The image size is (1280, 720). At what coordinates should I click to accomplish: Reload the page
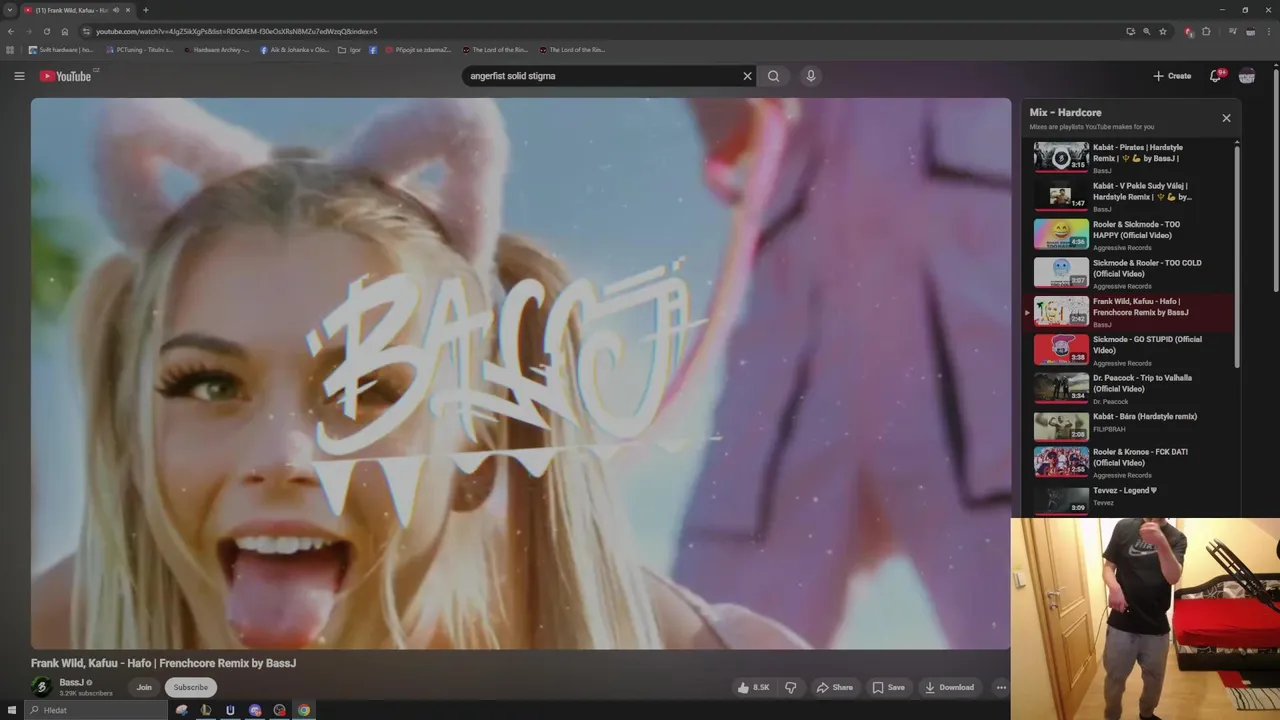(x=46, y=31)
